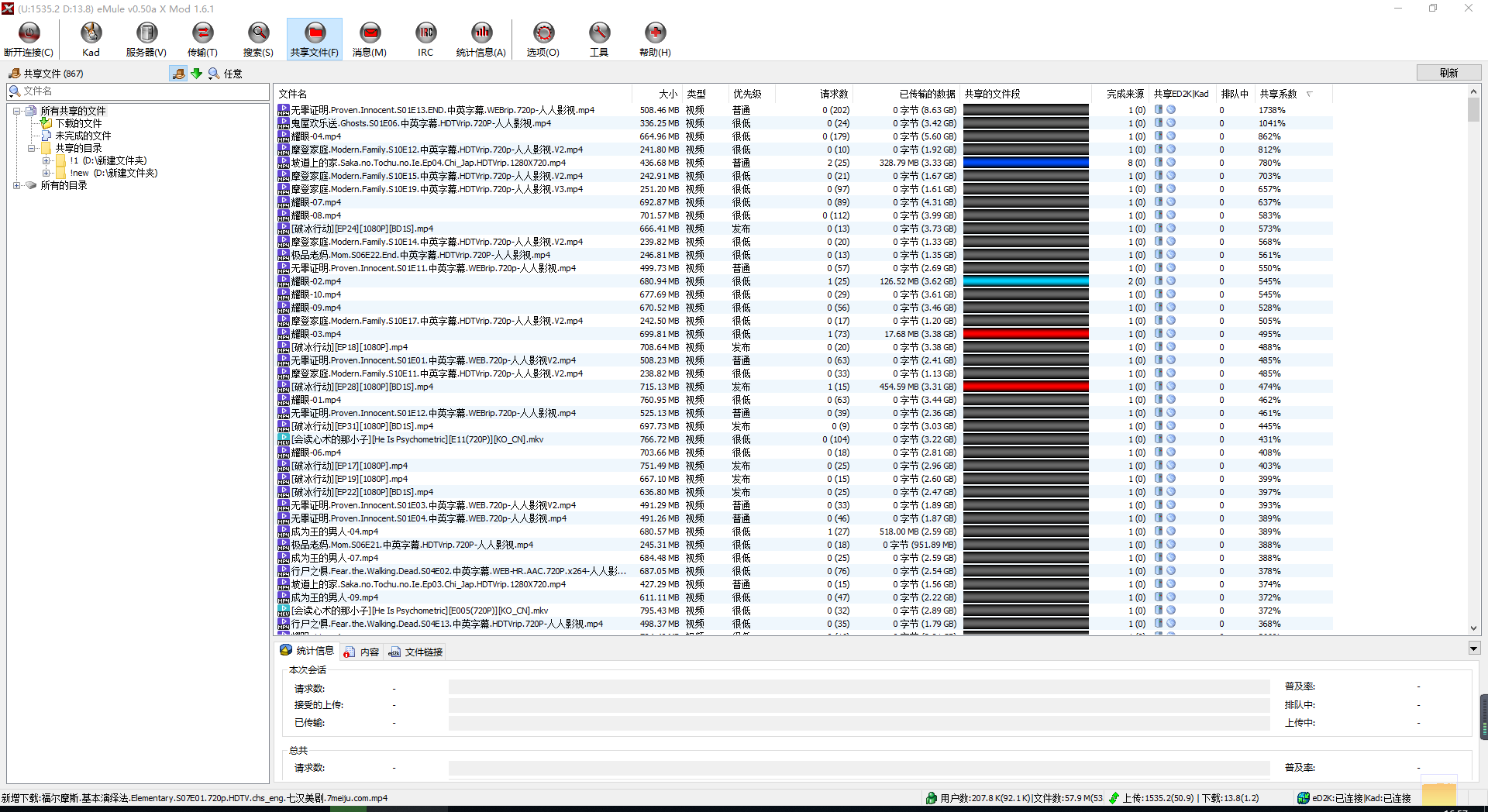
Task: Switch to the 内容 tab
Action: (x=362, y=652)
